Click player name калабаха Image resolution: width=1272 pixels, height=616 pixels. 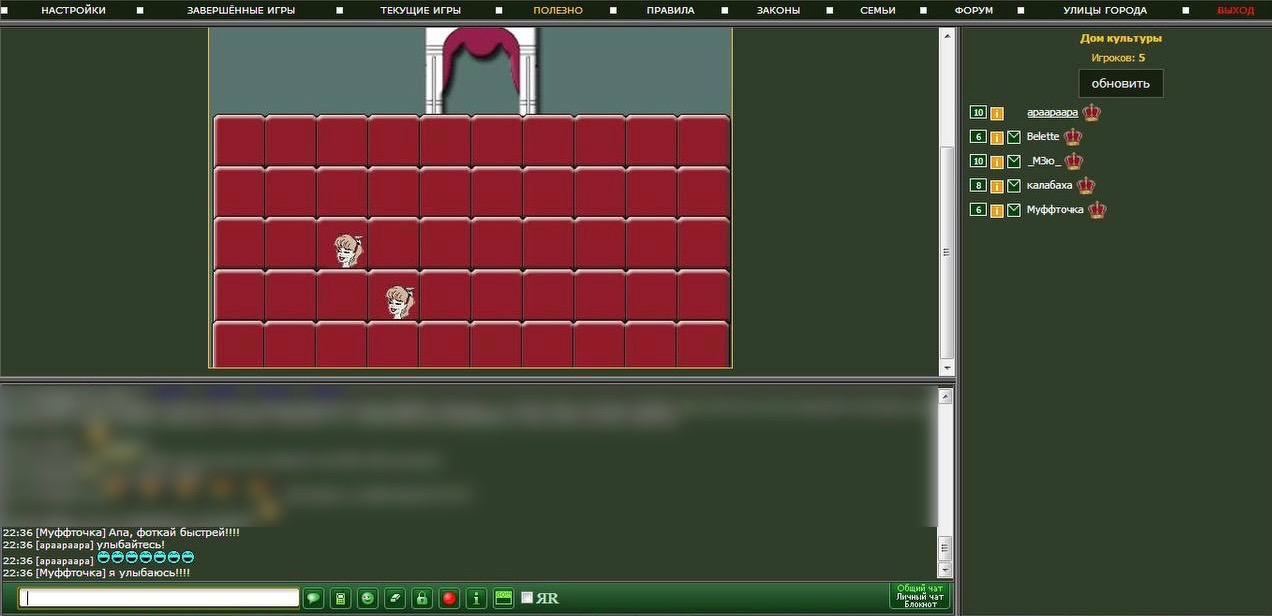1049,186
